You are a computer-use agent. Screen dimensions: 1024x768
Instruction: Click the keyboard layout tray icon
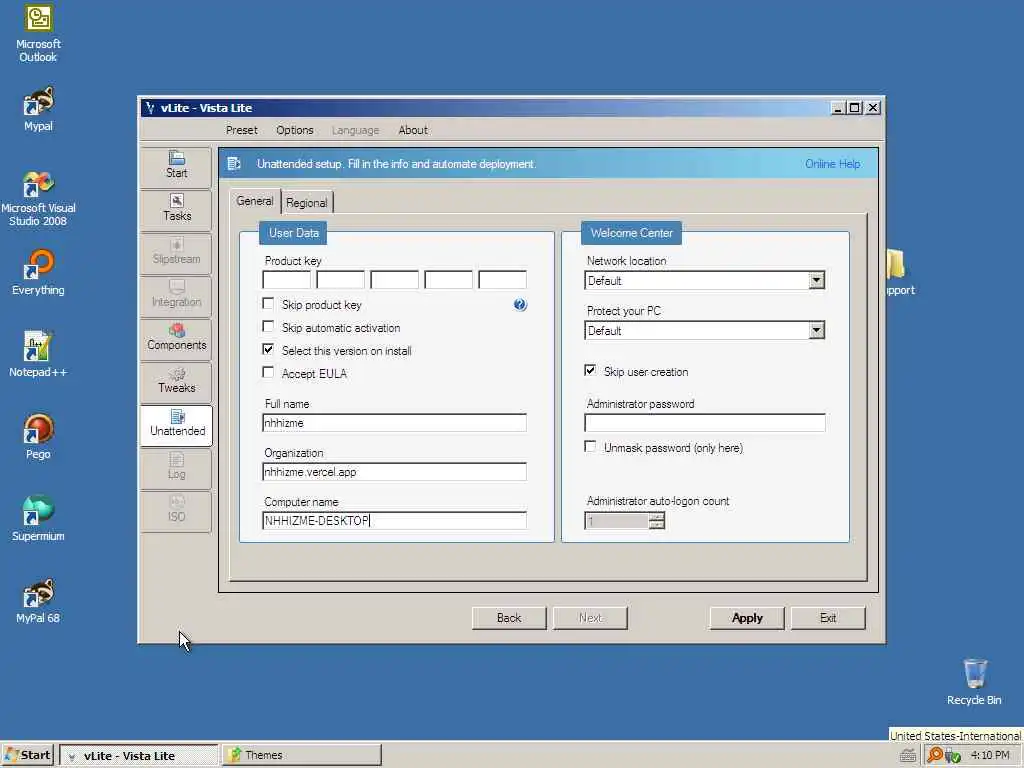pyautogui.click(x=907, y=756)
